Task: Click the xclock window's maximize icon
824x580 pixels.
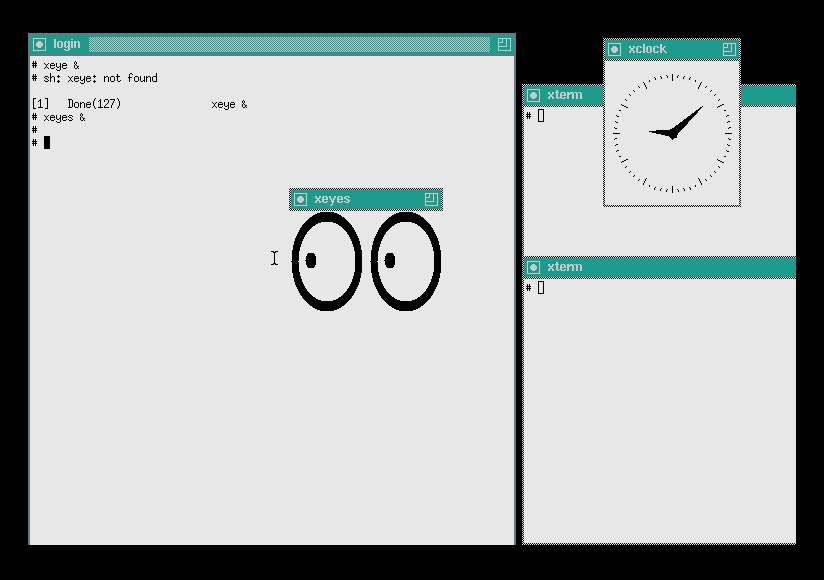Action: 729,49
